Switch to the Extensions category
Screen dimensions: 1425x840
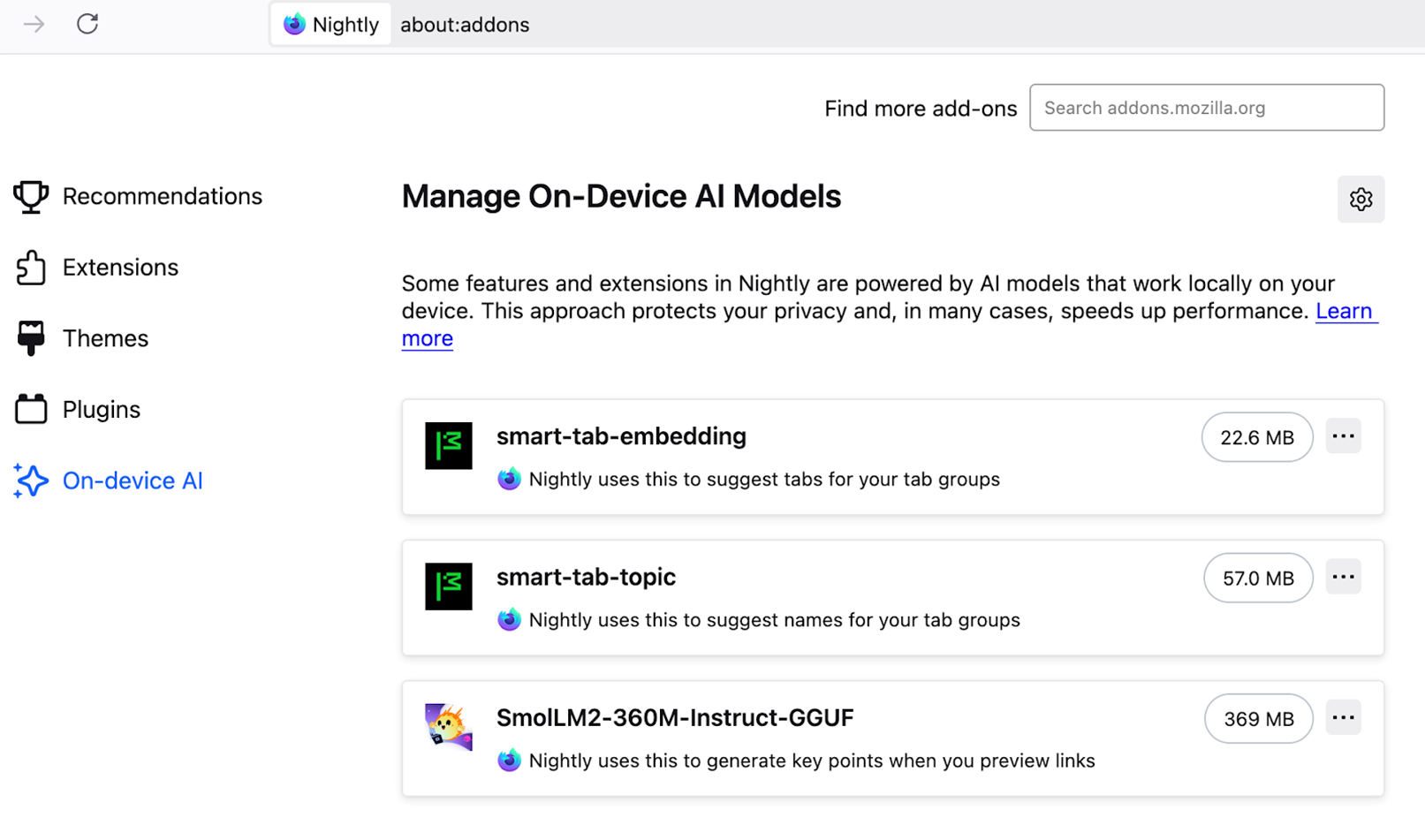[119, 267]
